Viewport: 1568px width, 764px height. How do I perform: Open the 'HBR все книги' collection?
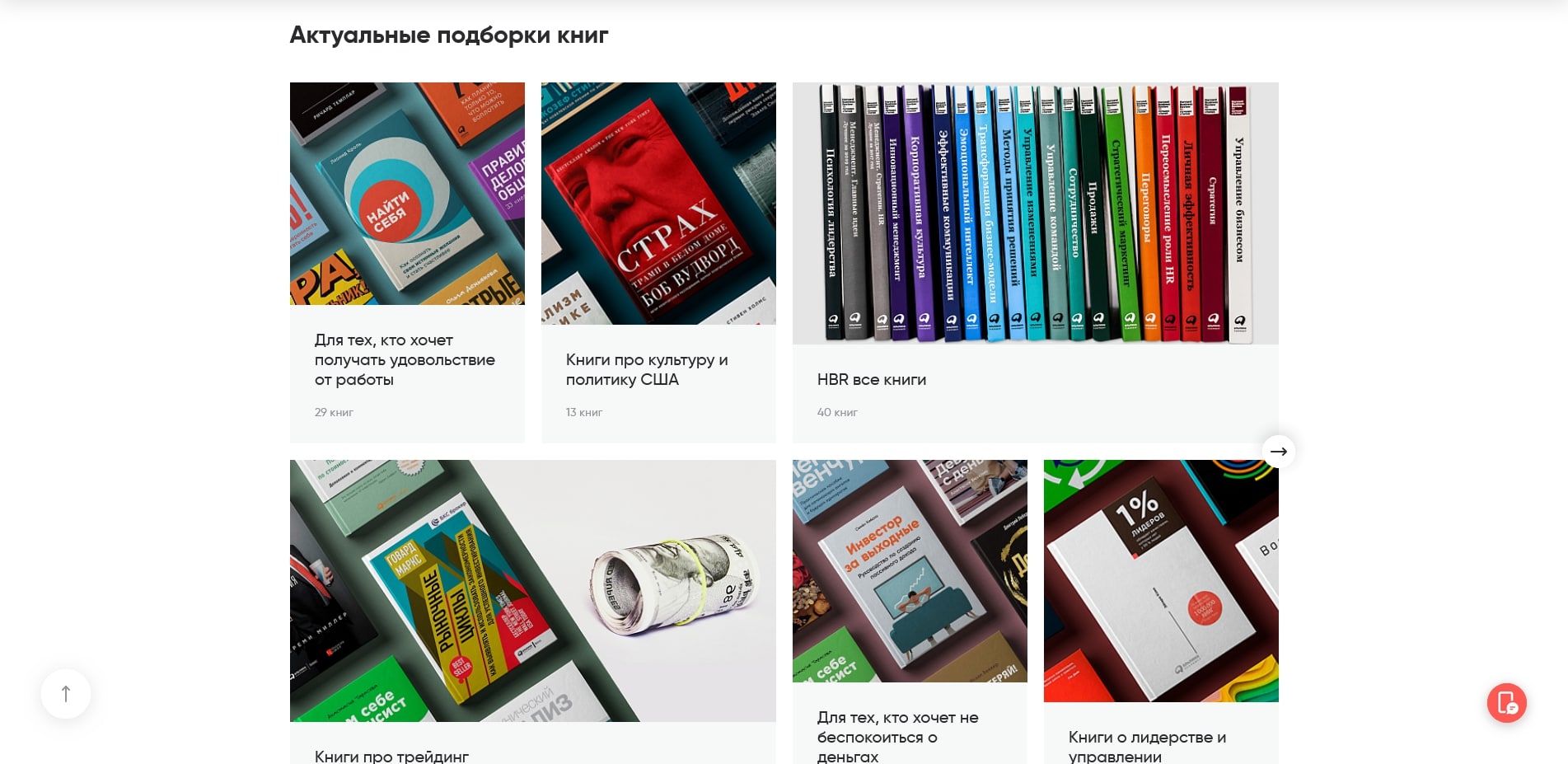[x=872, y=379]
